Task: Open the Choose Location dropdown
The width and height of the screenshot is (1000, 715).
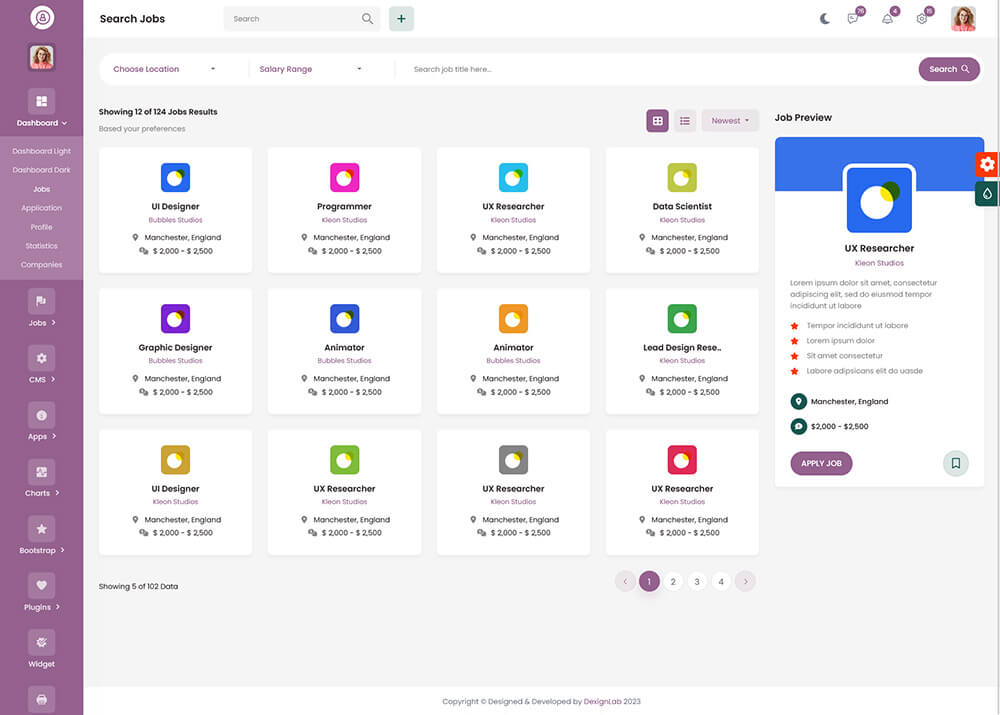Action: pyautogui.click(x=164, y=69)
